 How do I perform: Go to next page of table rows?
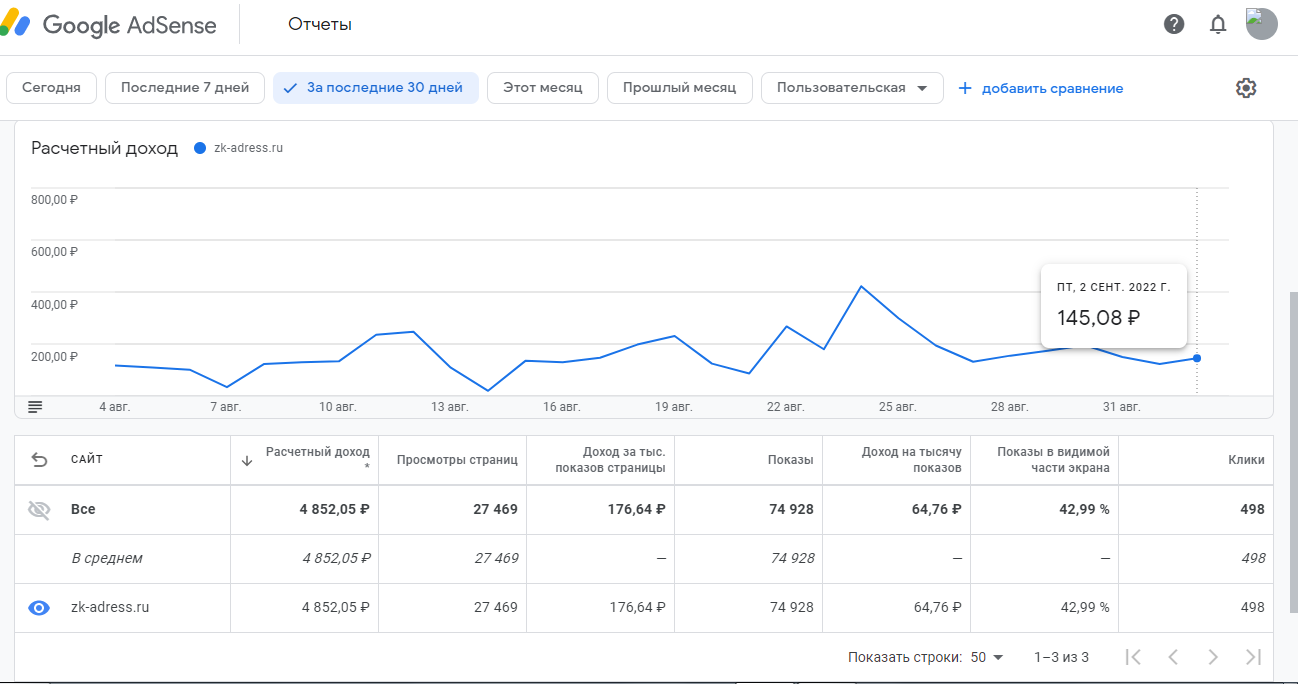(1212, 657)
